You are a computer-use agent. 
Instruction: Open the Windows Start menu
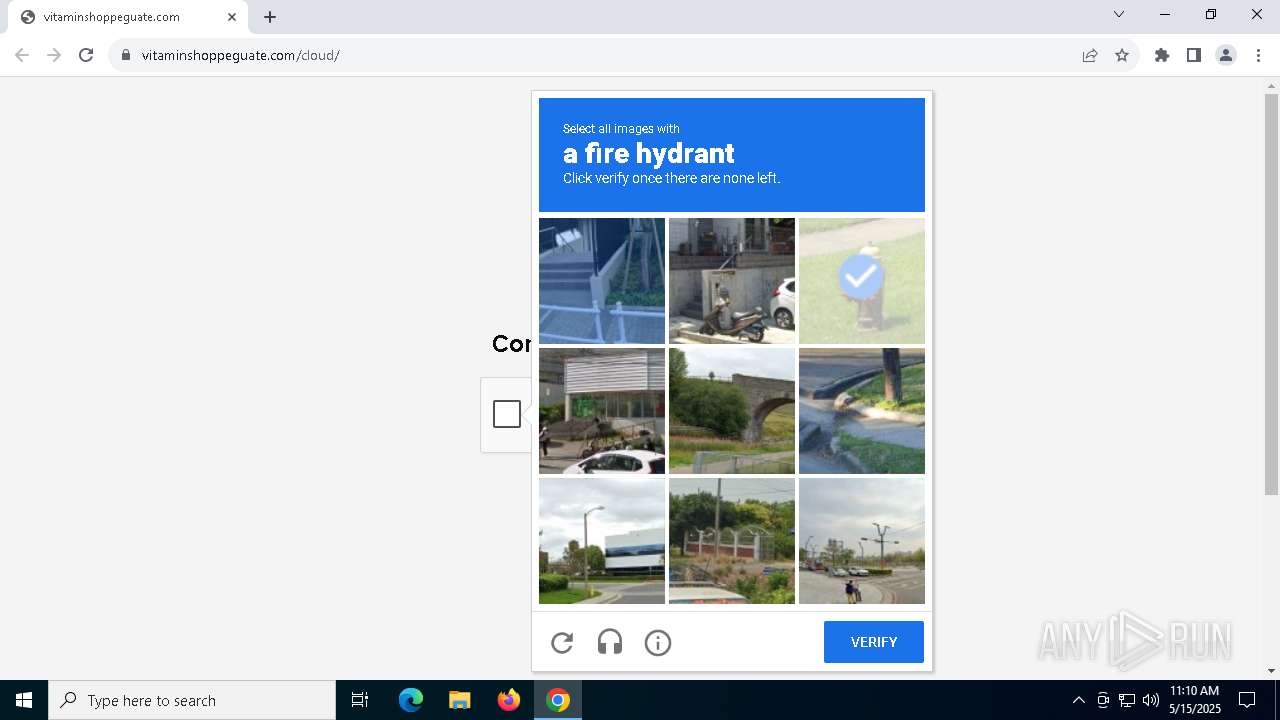click(x=24, y=700)
